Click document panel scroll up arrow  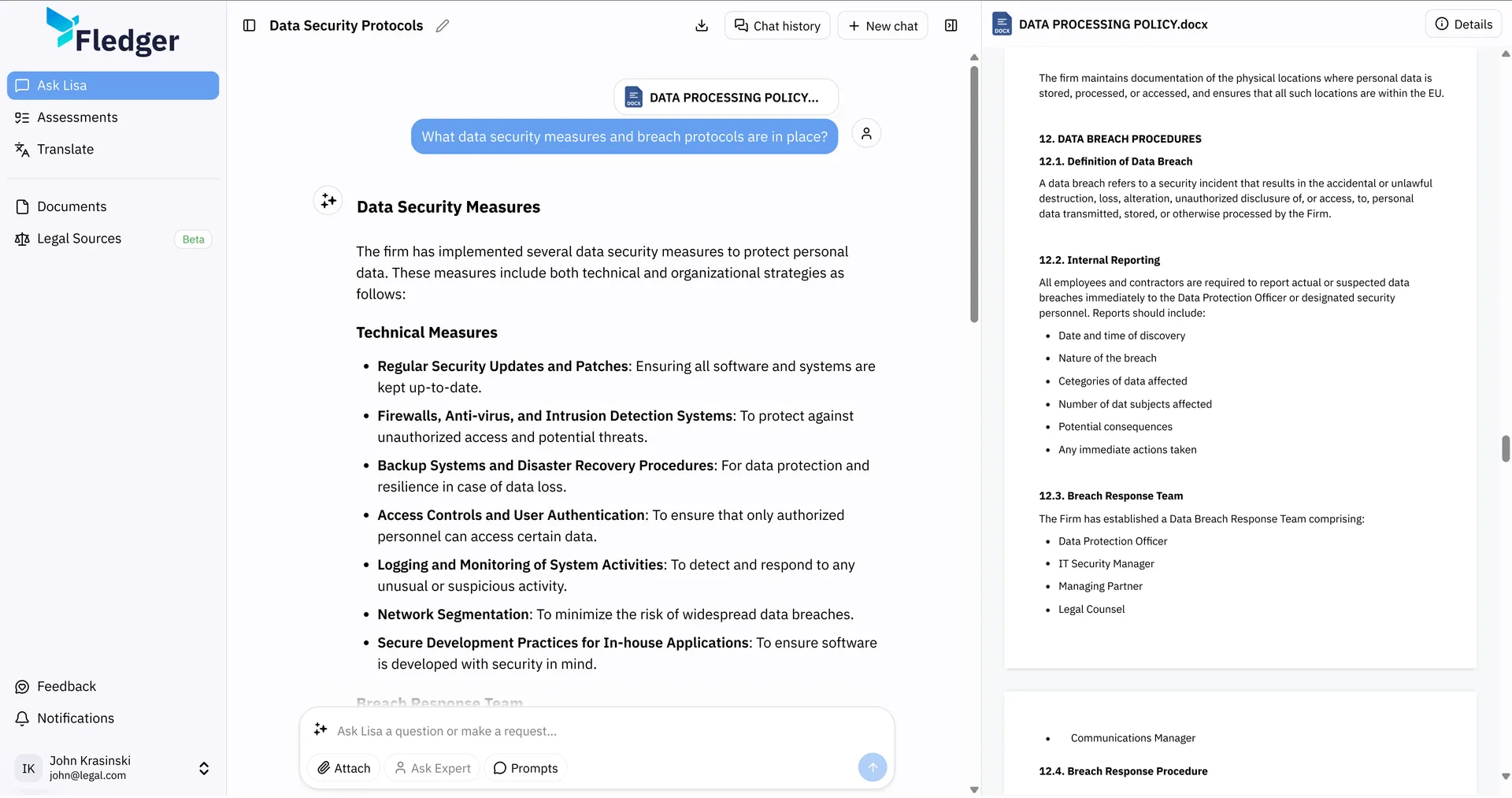click(1506, 54)
